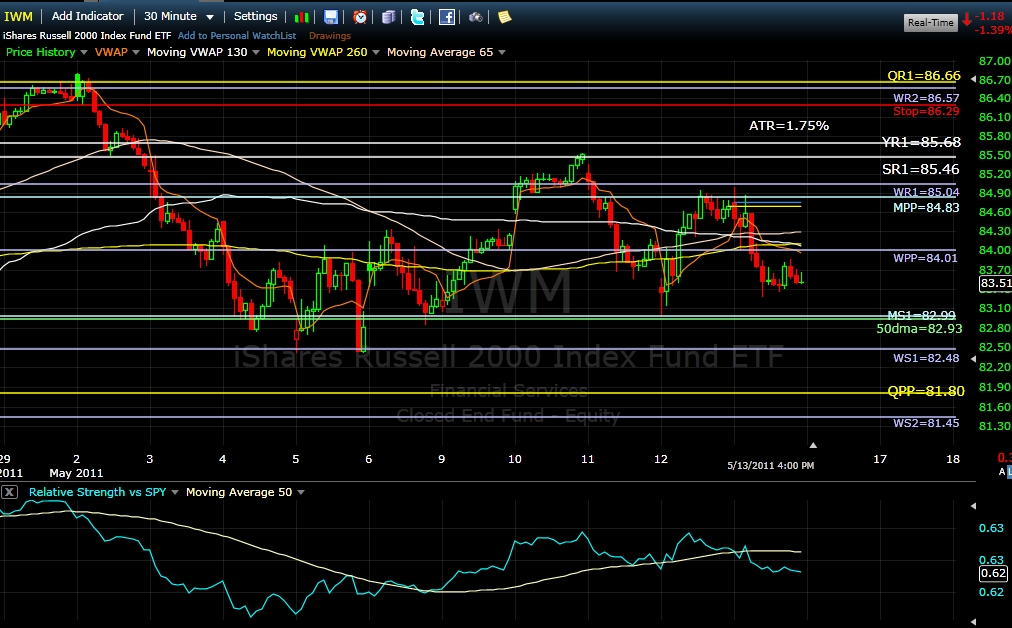Viewport: 1012px width, 628px height.
Task: Click the database stack icon
Action: [389, 17]
